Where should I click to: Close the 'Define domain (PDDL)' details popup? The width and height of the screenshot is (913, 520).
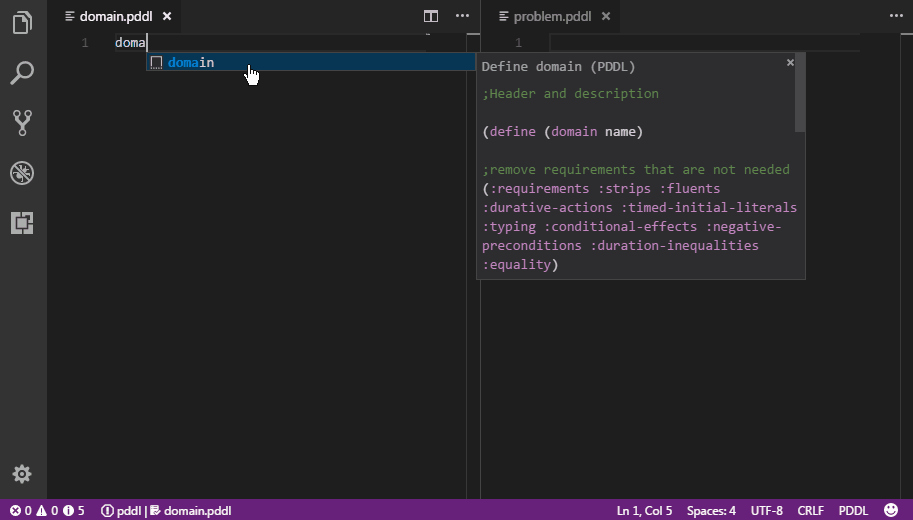(x=790, y=62)
